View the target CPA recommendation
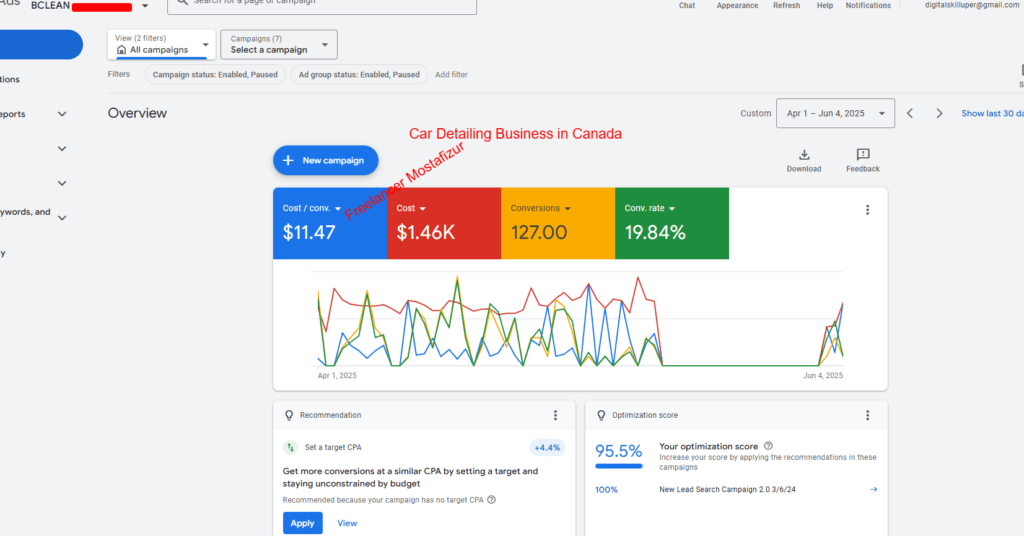This screenshot has height=536, width=1024. (347, 523)
